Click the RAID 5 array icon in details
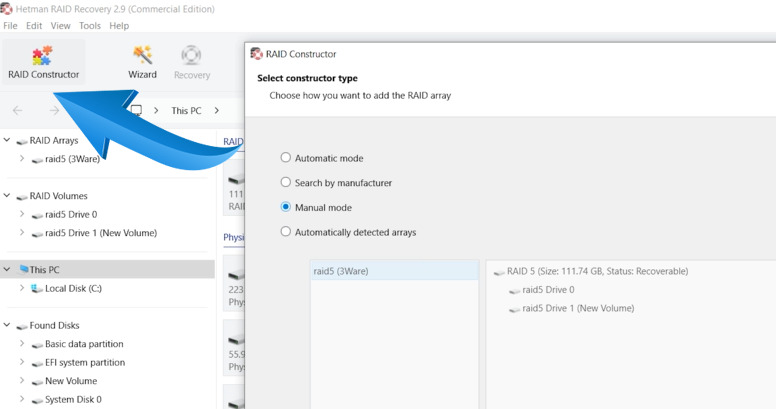776x409 pixels. 499,272
